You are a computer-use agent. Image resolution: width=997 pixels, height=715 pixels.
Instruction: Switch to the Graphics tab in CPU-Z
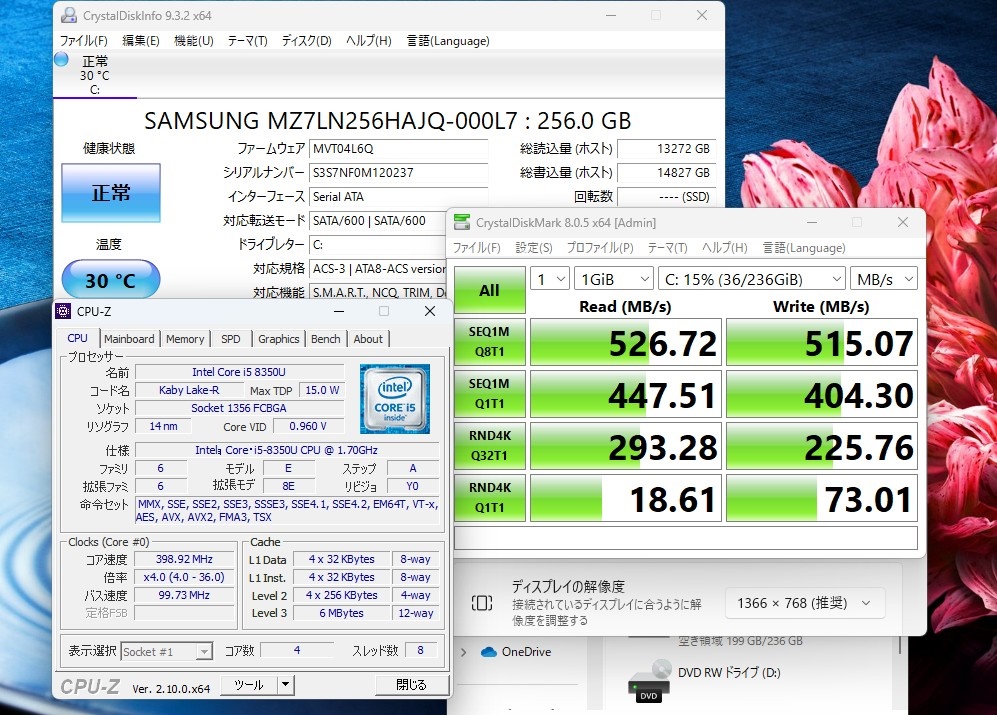click(278, 339)
